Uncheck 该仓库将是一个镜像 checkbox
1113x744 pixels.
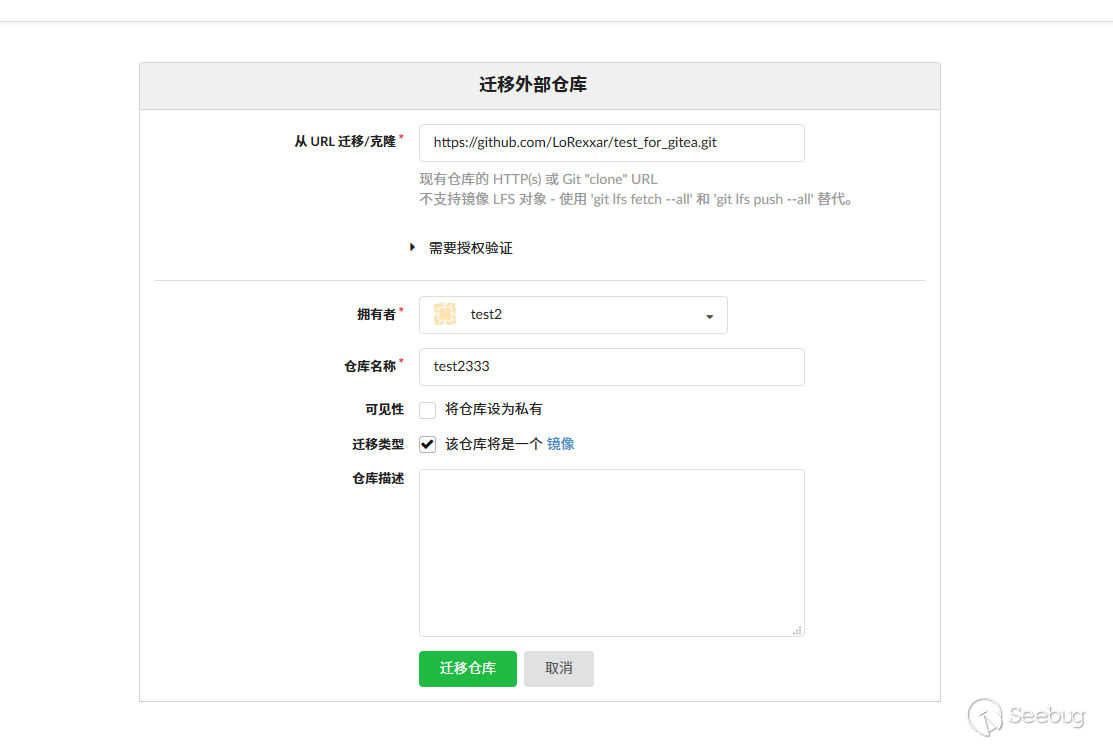(427, 444)
